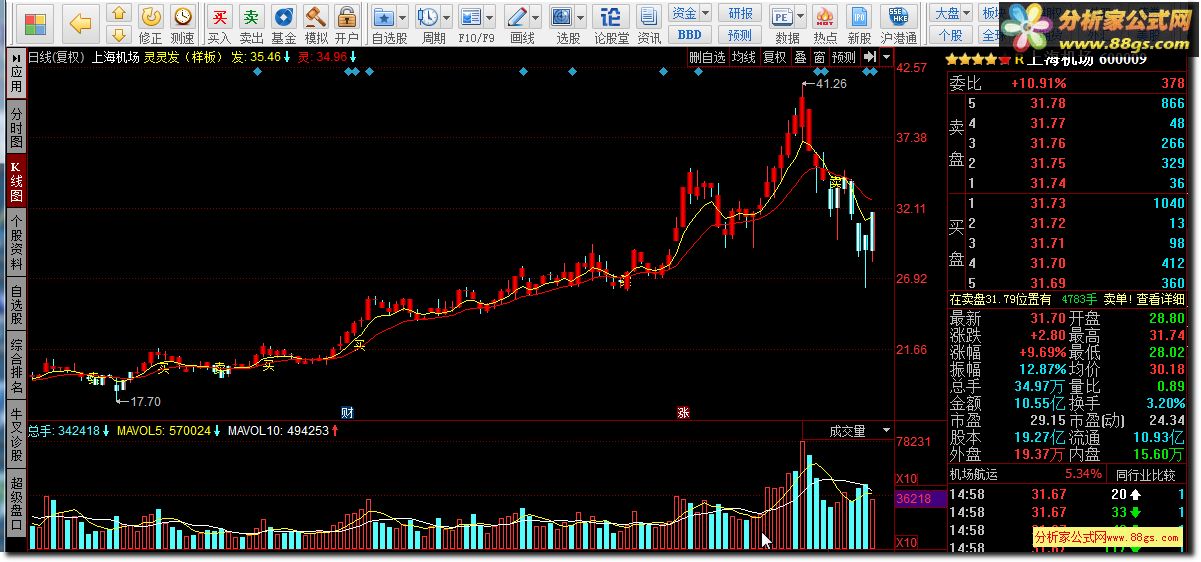Toggle 窗 window layout

tap(819, 58)
